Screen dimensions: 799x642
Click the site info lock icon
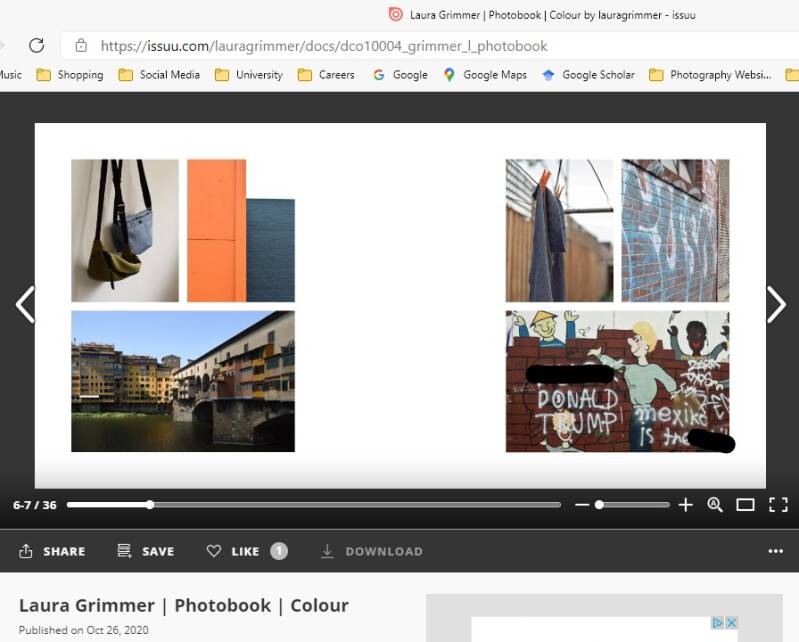[81, 45]
